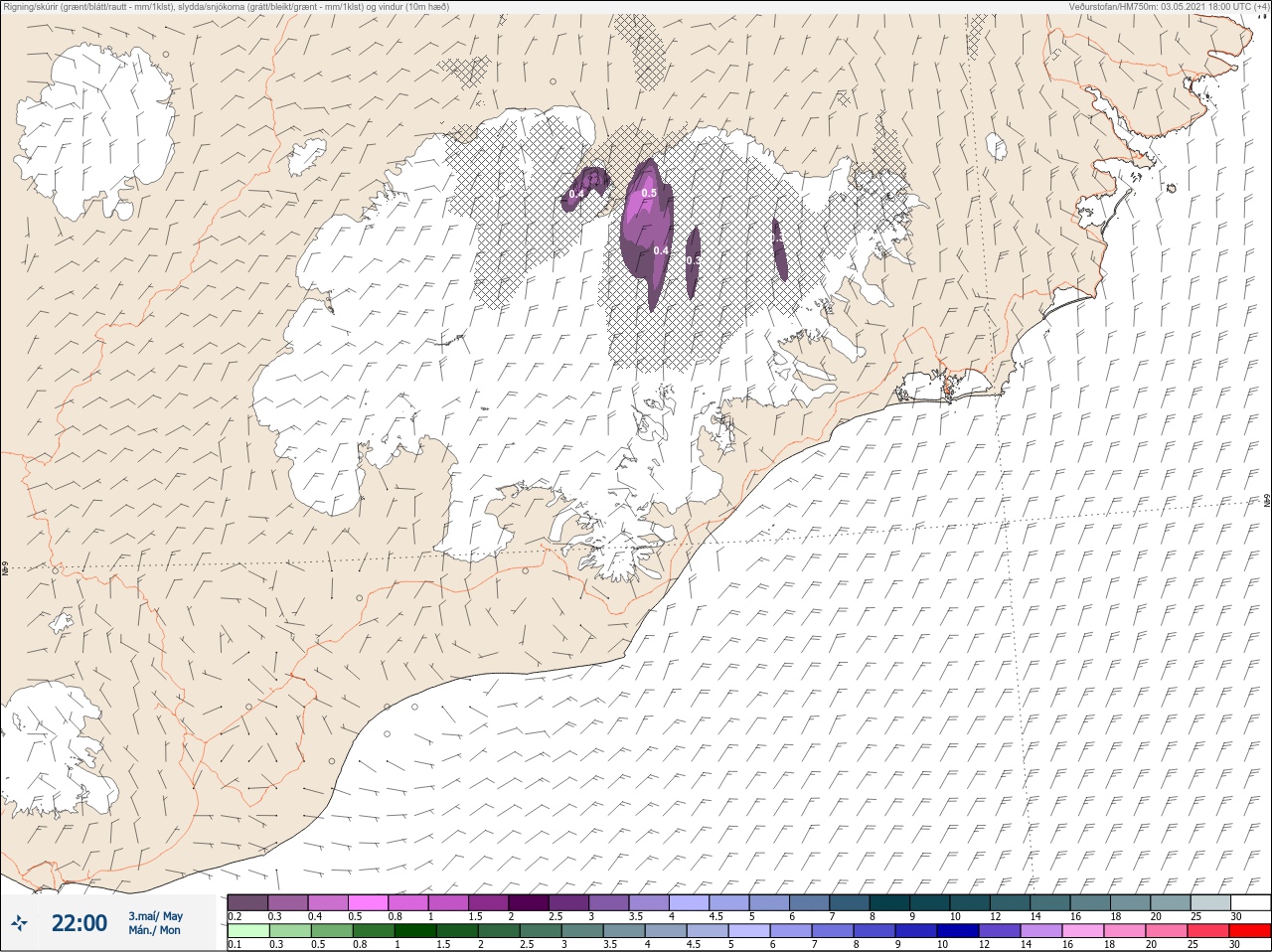Click the upper legend value 1.5
This screenshot has height=952, width=1272.
(x=476, y=916)
